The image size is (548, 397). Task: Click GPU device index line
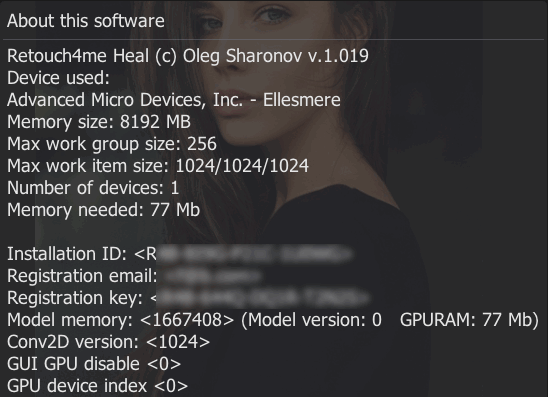[x=98, y=386]
